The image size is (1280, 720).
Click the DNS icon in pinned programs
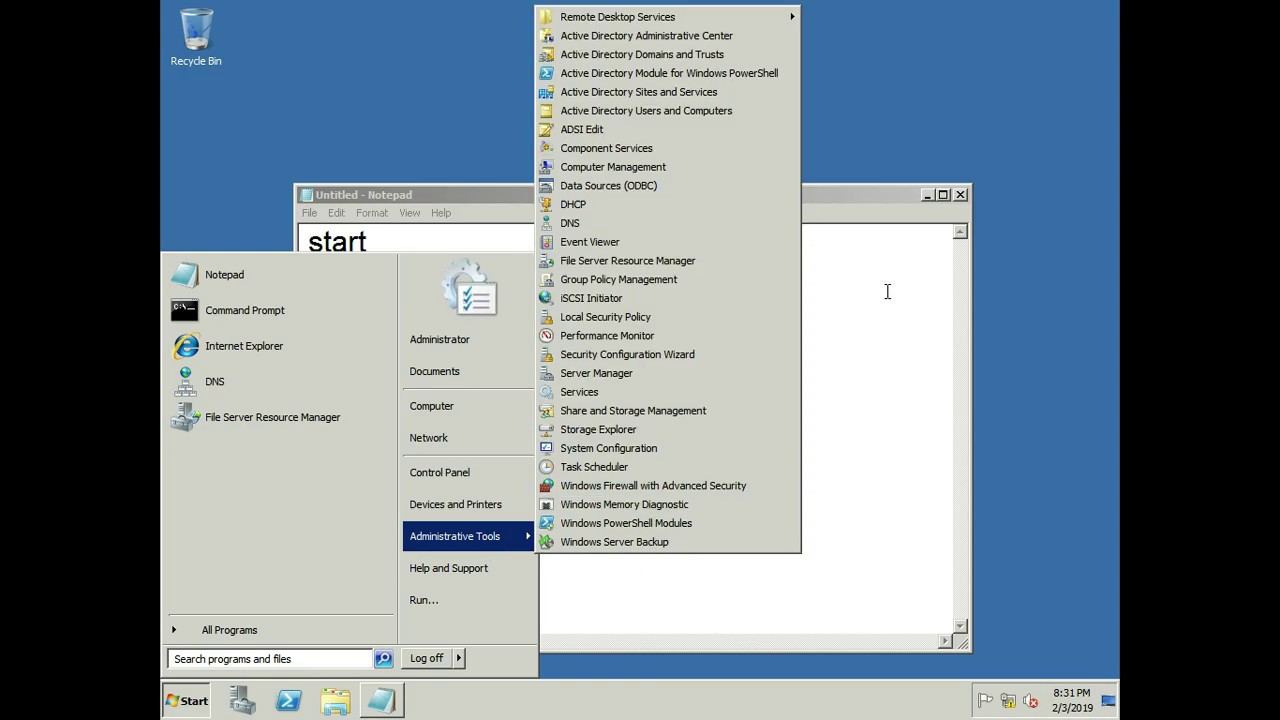point(185,382)
